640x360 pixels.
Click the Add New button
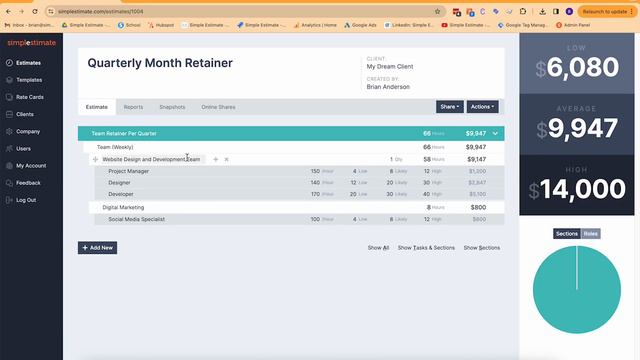98,248
